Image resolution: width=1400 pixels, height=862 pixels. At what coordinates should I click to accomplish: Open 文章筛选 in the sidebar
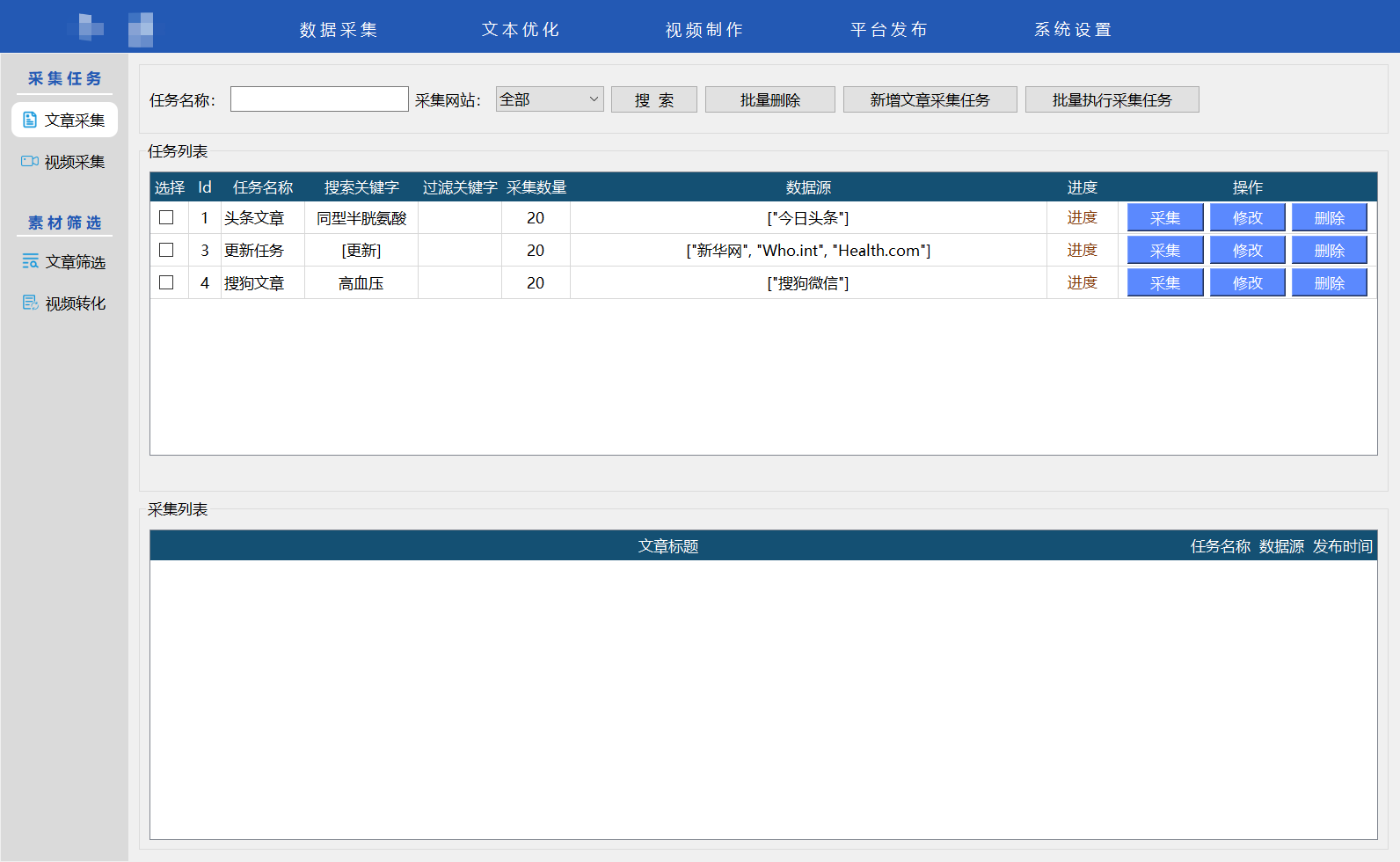[x=64, y=262]
